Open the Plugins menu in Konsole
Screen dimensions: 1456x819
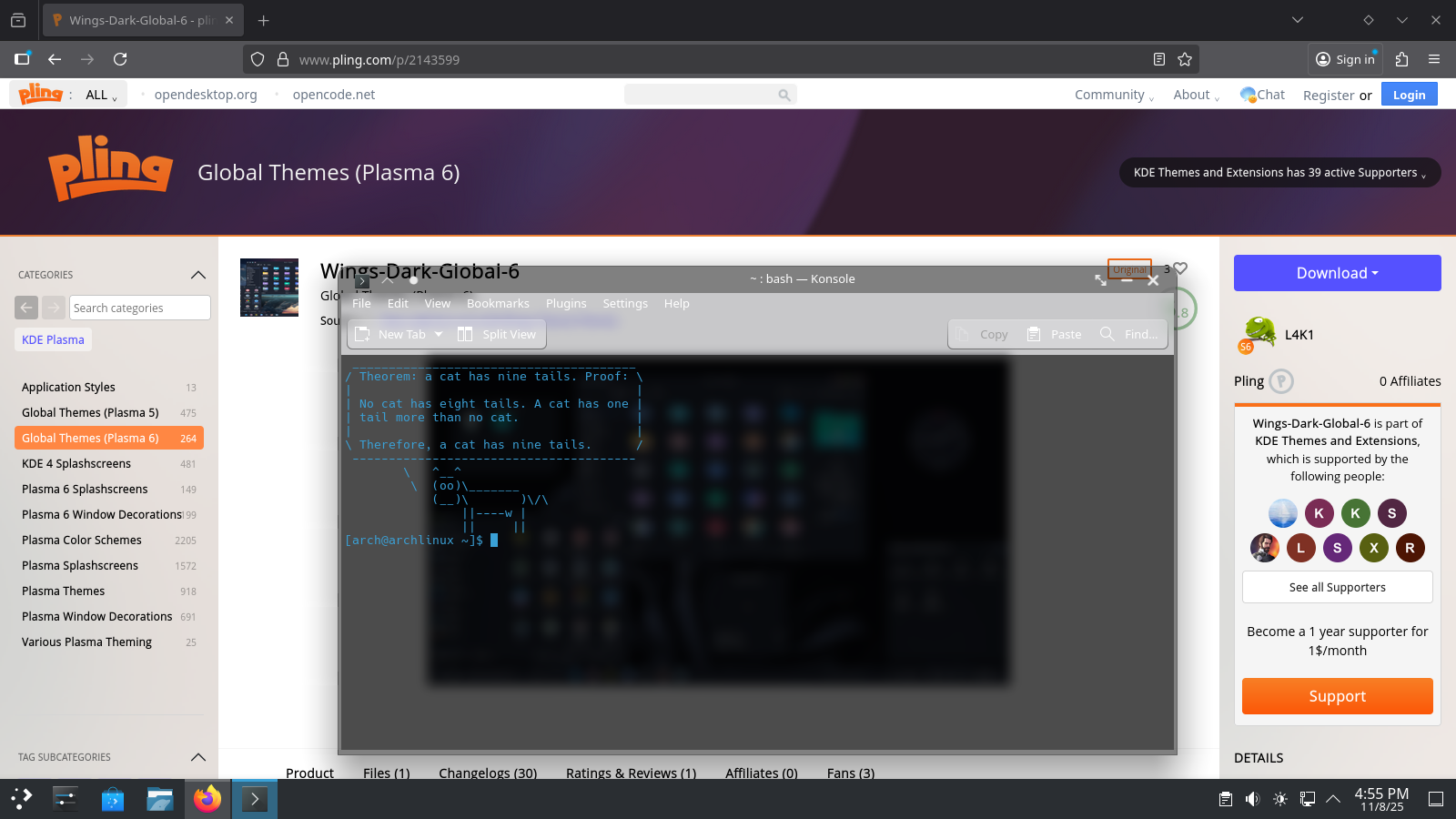coord(566,304)
